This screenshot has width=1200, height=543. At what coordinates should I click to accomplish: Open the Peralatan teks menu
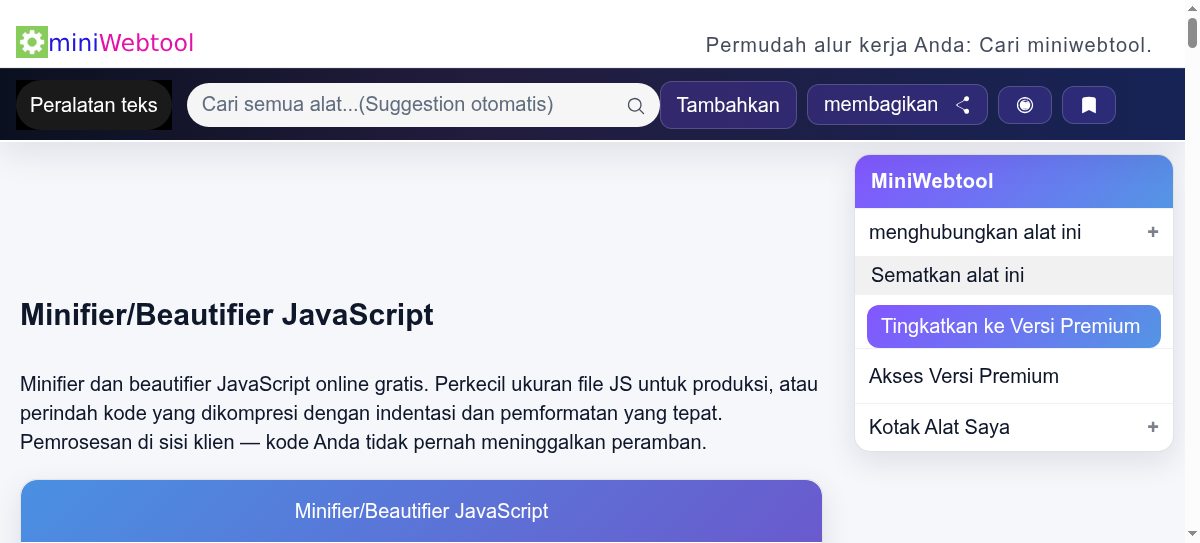94,105
